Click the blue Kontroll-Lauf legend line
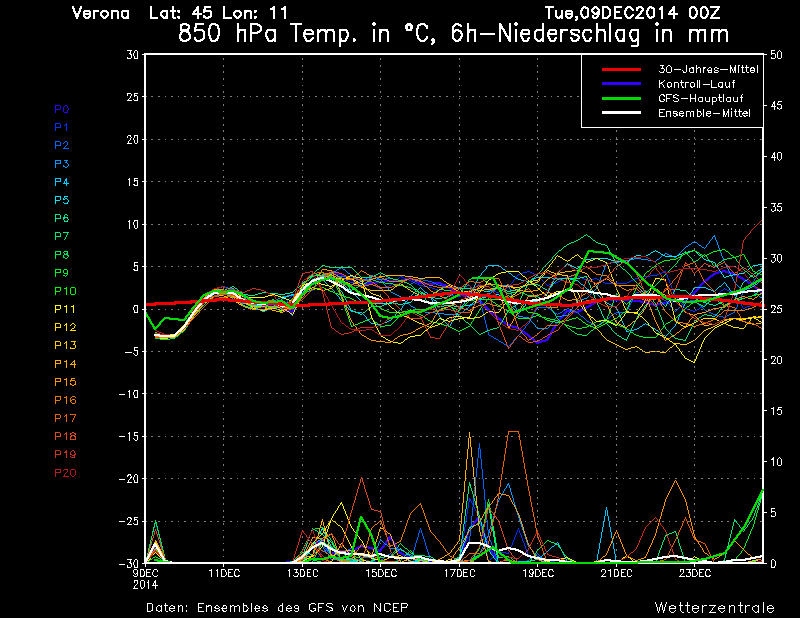 (x=621, y=84)
